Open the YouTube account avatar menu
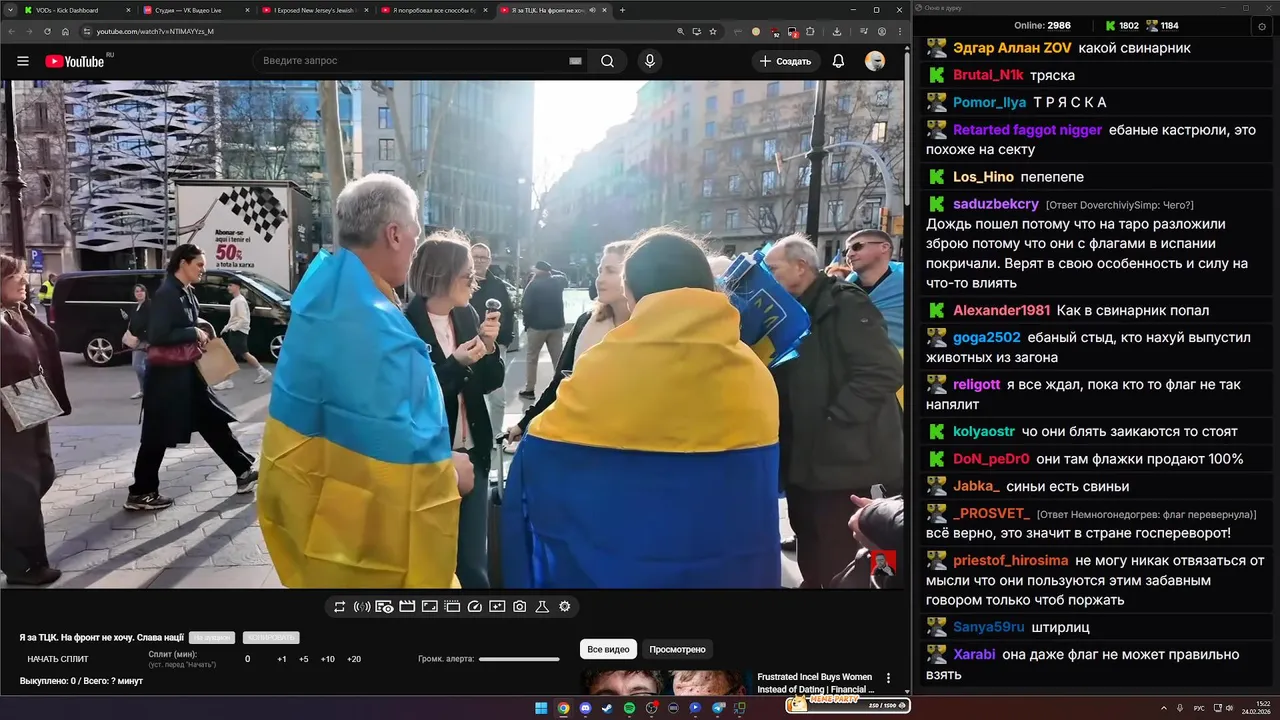The width and height of the screenshot is (1280, 720). pos(875,61)
